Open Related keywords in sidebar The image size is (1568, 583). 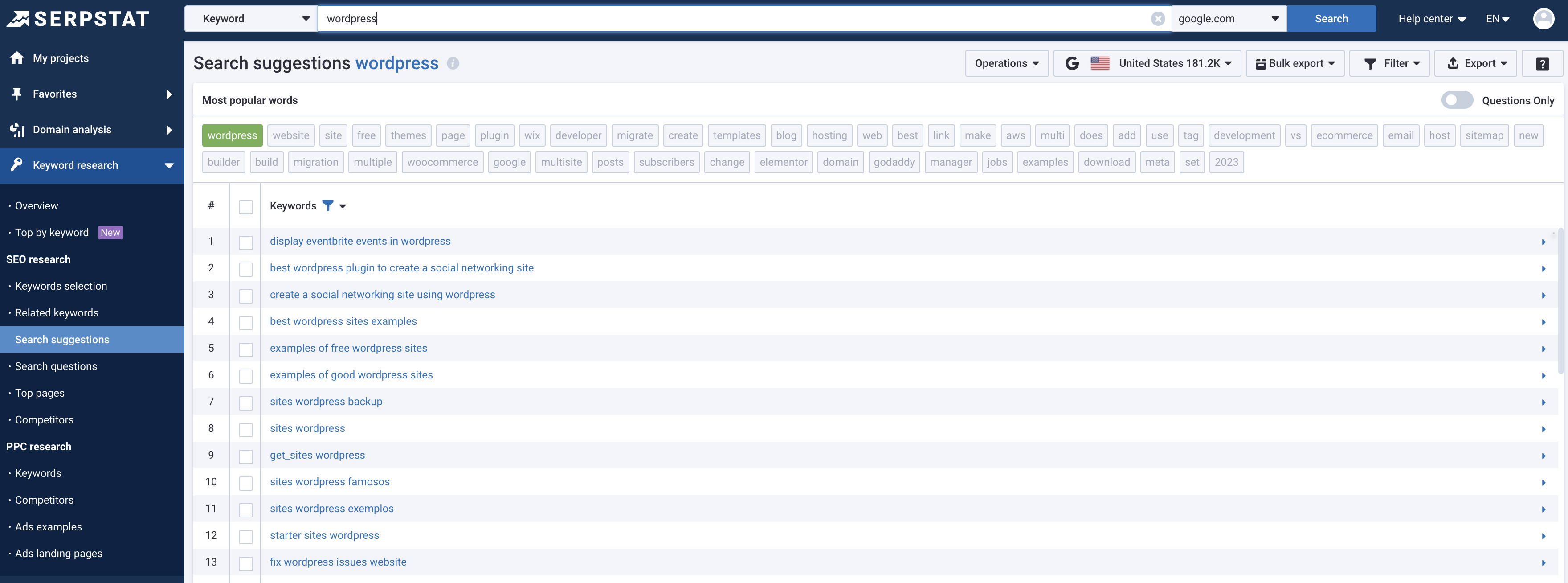57,313
